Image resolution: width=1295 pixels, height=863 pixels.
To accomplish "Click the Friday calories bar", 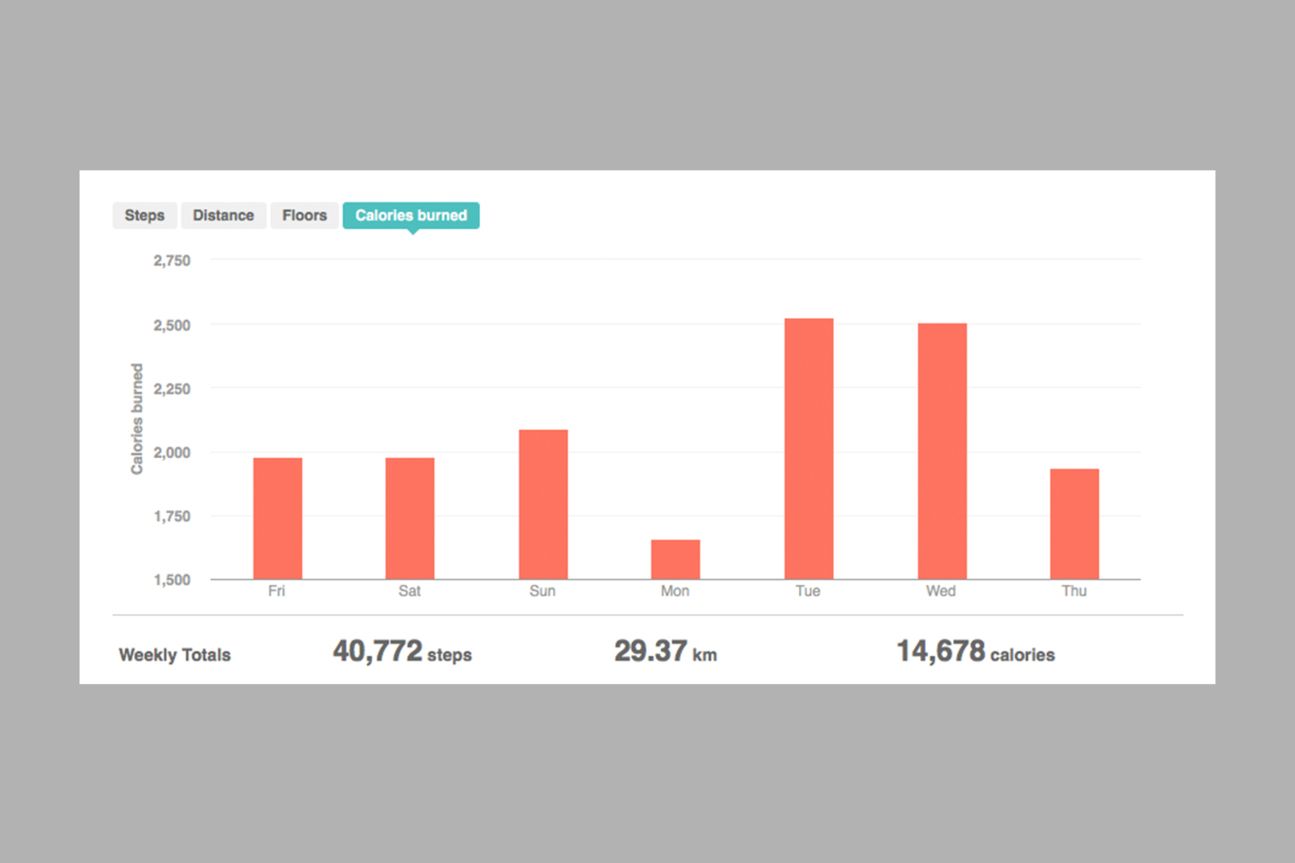I will [277, 519].
